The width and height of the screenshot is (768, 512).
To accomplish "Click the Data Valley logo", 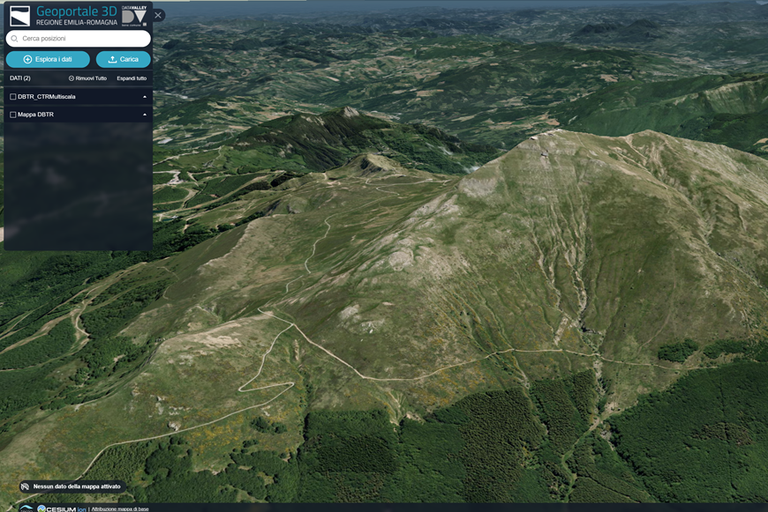I will point(135,15).
